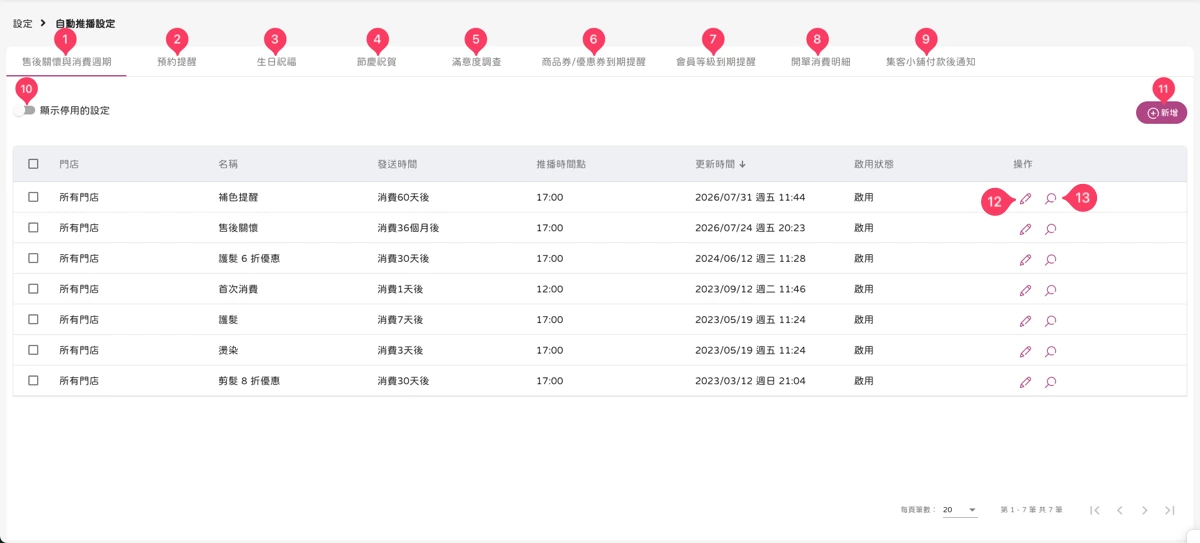Switch to 會員等級到期提醒 tab
The width and height of the screenshot is (1200, 543).
pos(715,62)
